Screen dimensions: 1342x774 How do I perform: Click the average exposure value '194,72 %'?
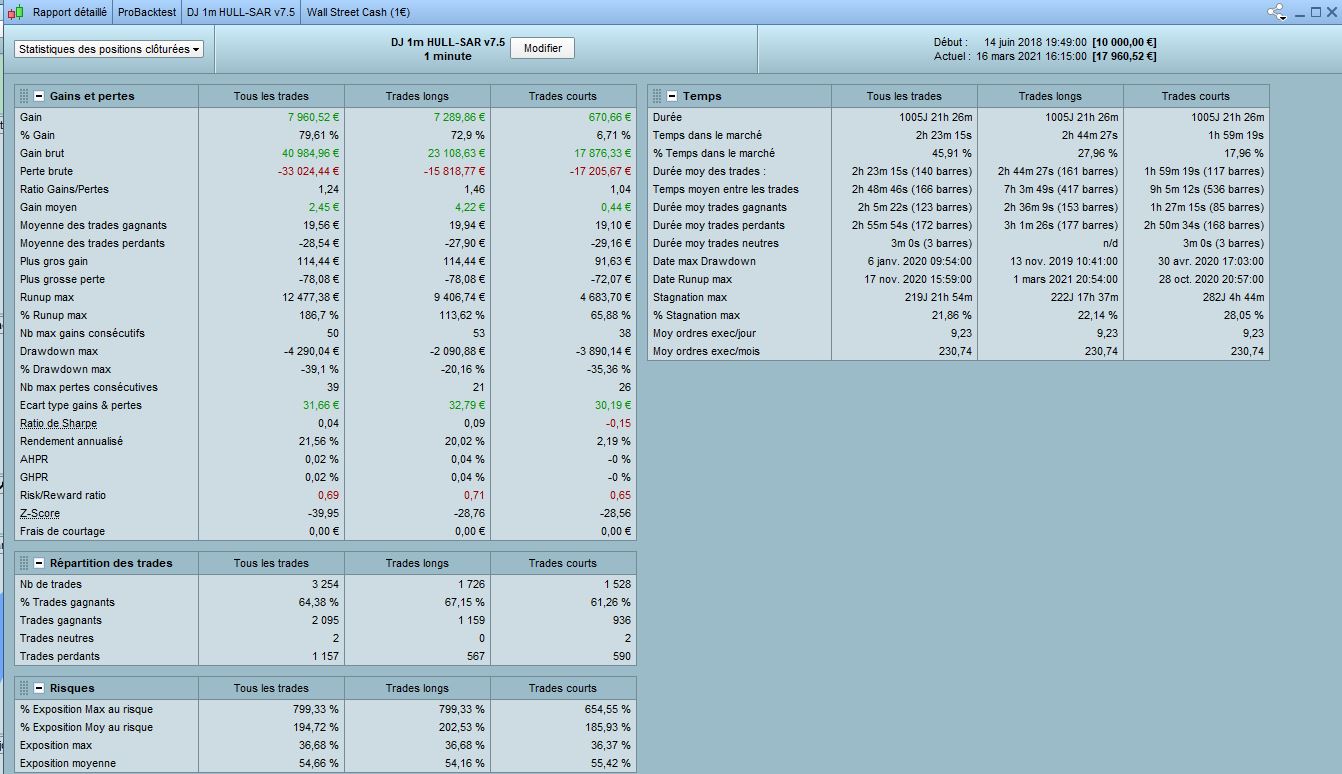click(316, 727)
